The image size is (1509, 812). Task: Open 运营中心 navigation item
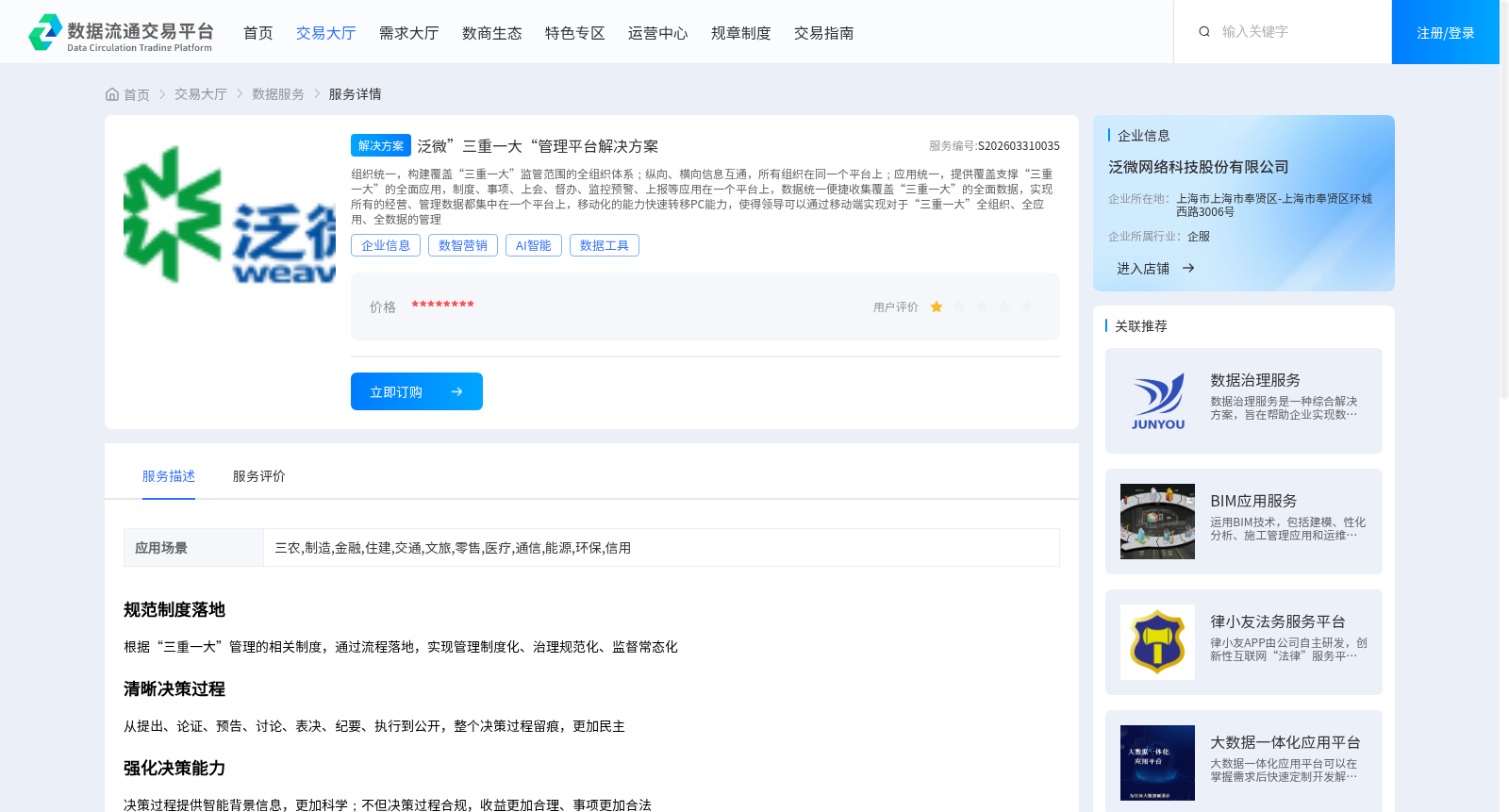658,33
